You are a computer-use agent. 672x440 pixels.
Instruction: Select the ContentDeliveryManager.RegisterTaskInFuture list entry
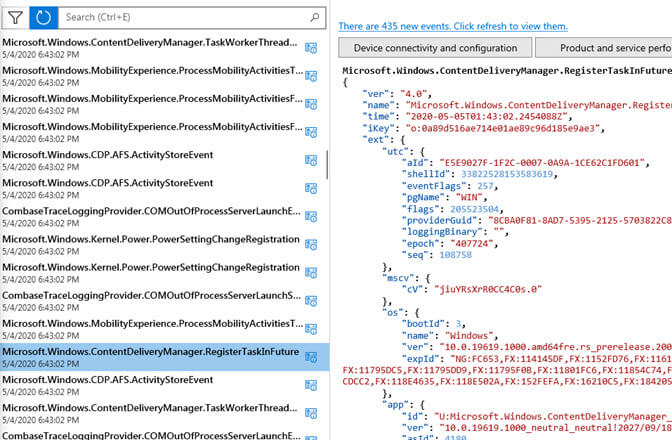pyautogui.click(x=165, y=357)
